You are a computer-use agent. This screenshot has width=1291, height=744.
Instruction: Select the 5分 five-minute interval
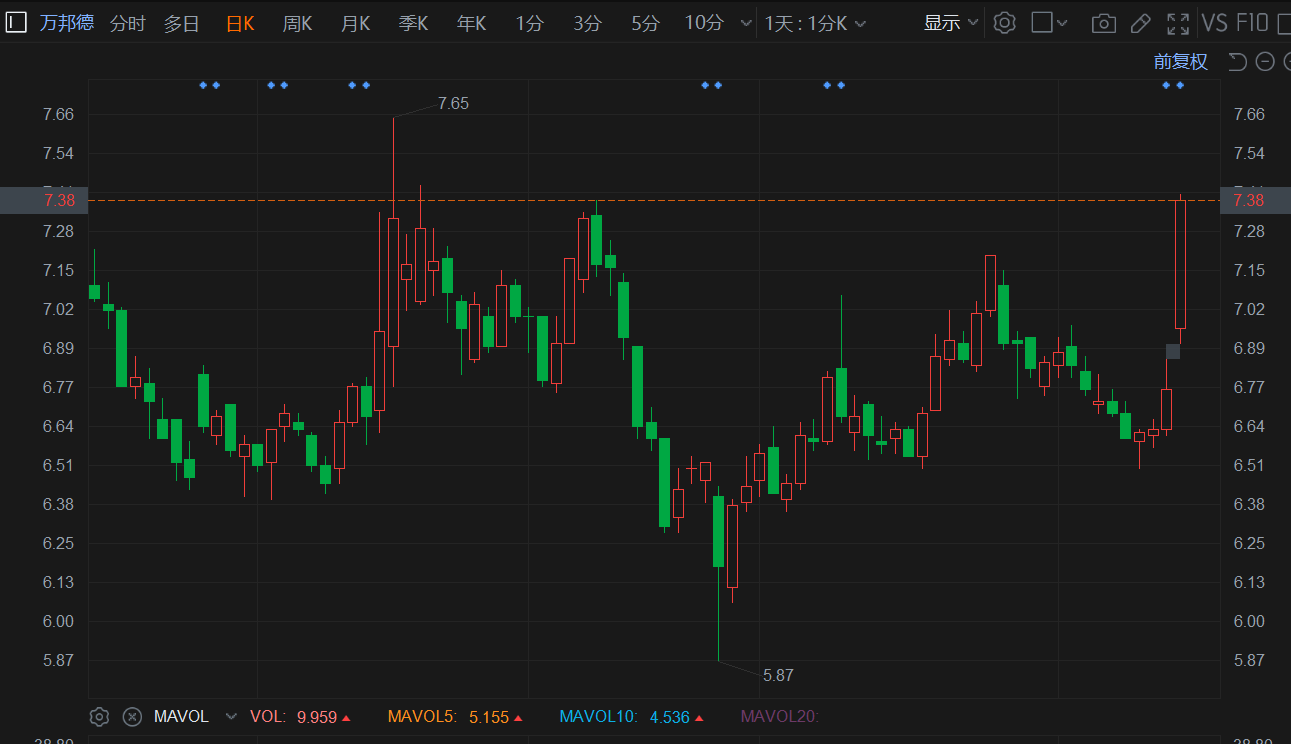(646, 23)
